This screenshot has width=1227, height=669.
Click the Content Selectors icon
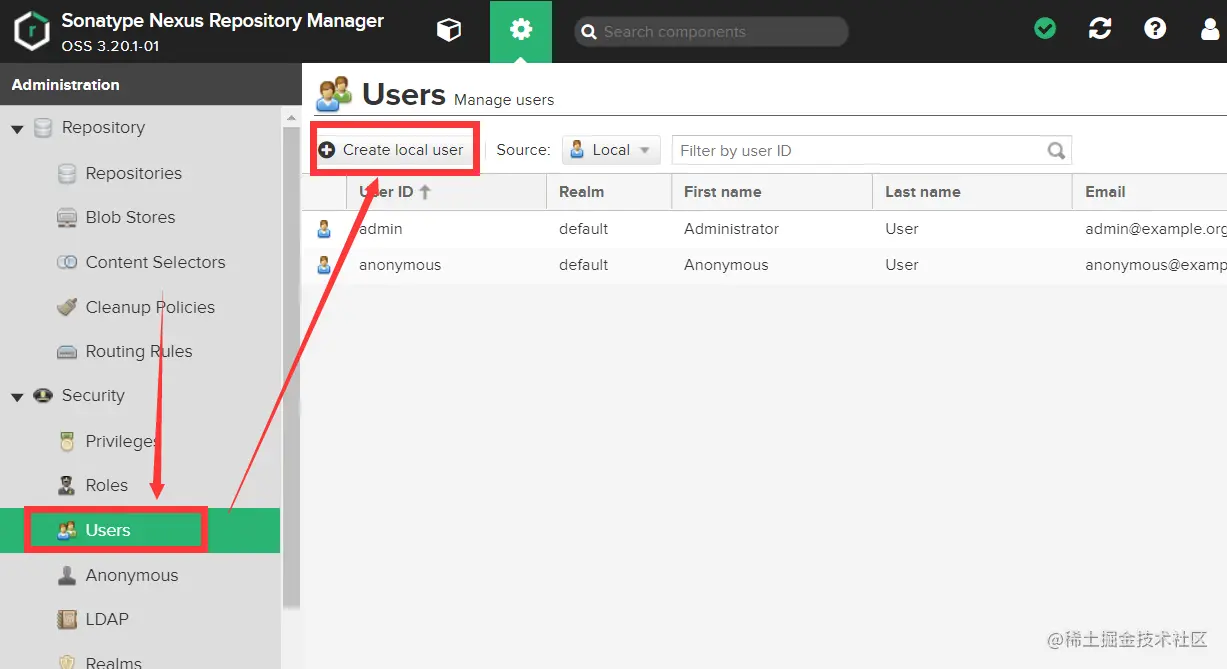(67, 263)
